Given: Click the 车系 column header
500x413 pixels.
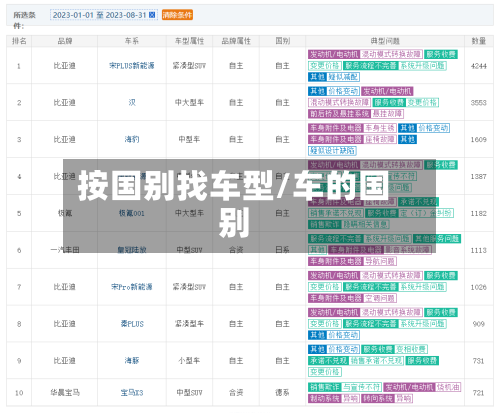Looking at the screenshot, I should pyautogui.click(x=132, y=41).
